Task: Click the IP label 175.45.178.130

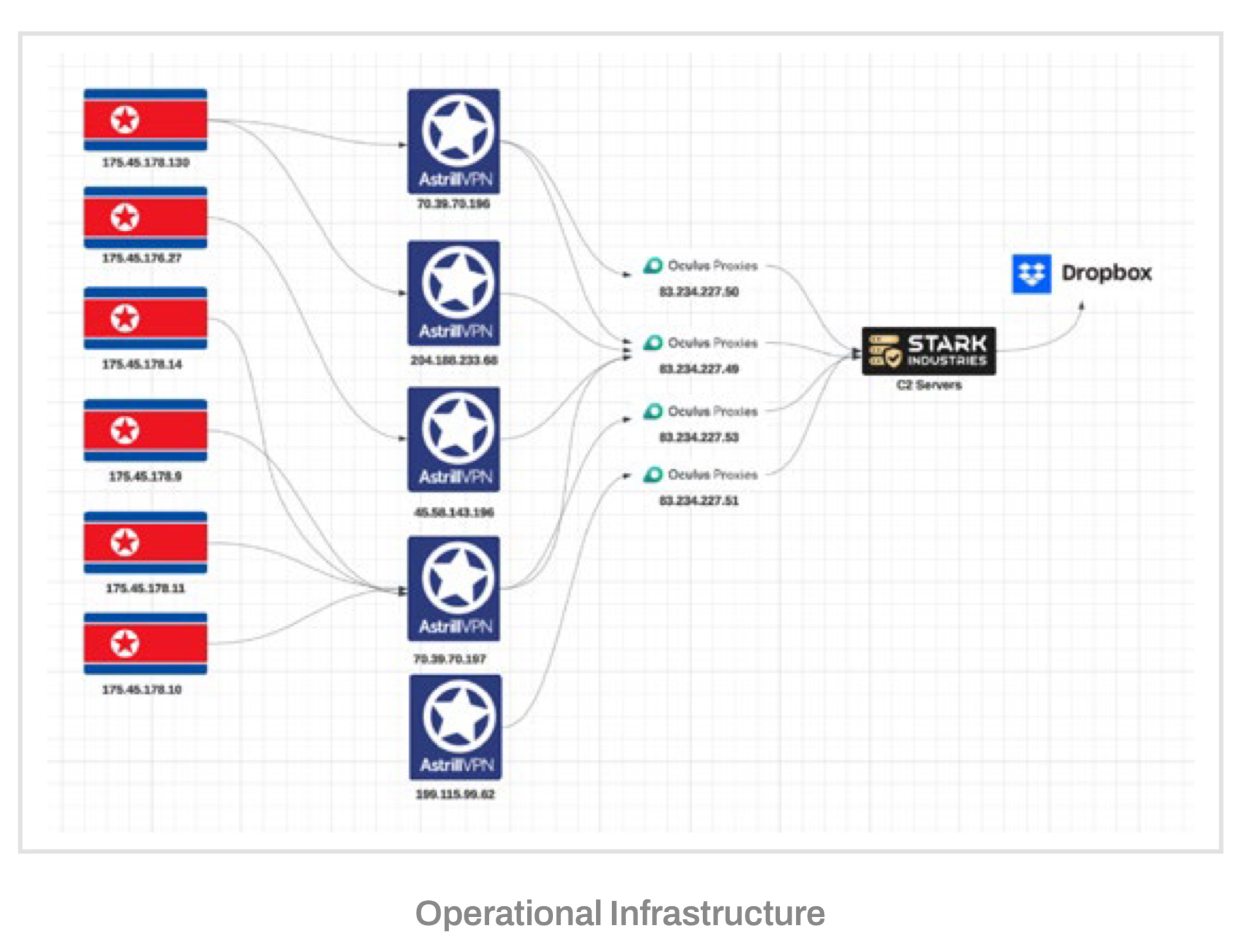Action: point(145,163)
